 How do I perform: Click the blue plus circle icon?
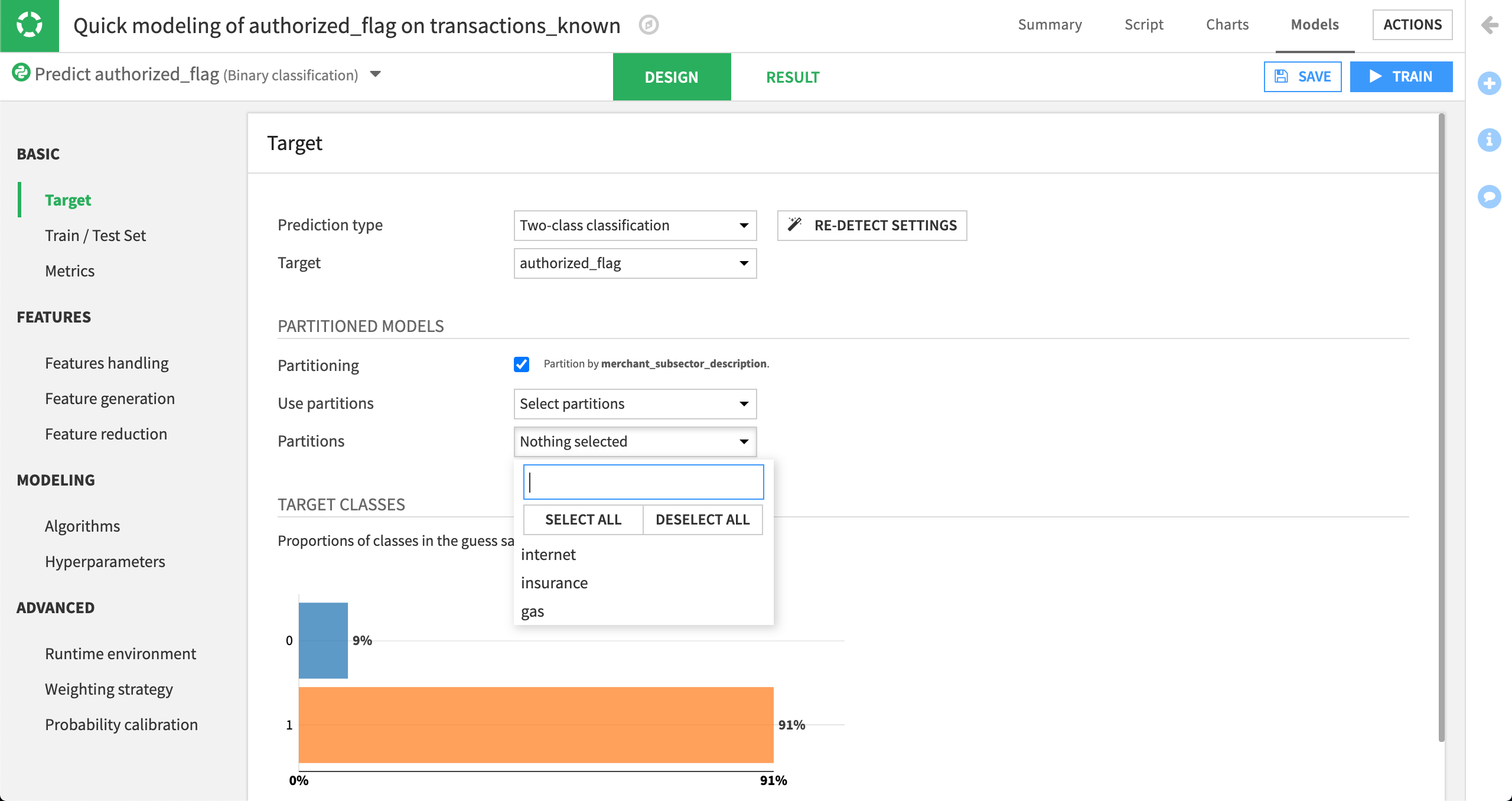[1489, 83]
